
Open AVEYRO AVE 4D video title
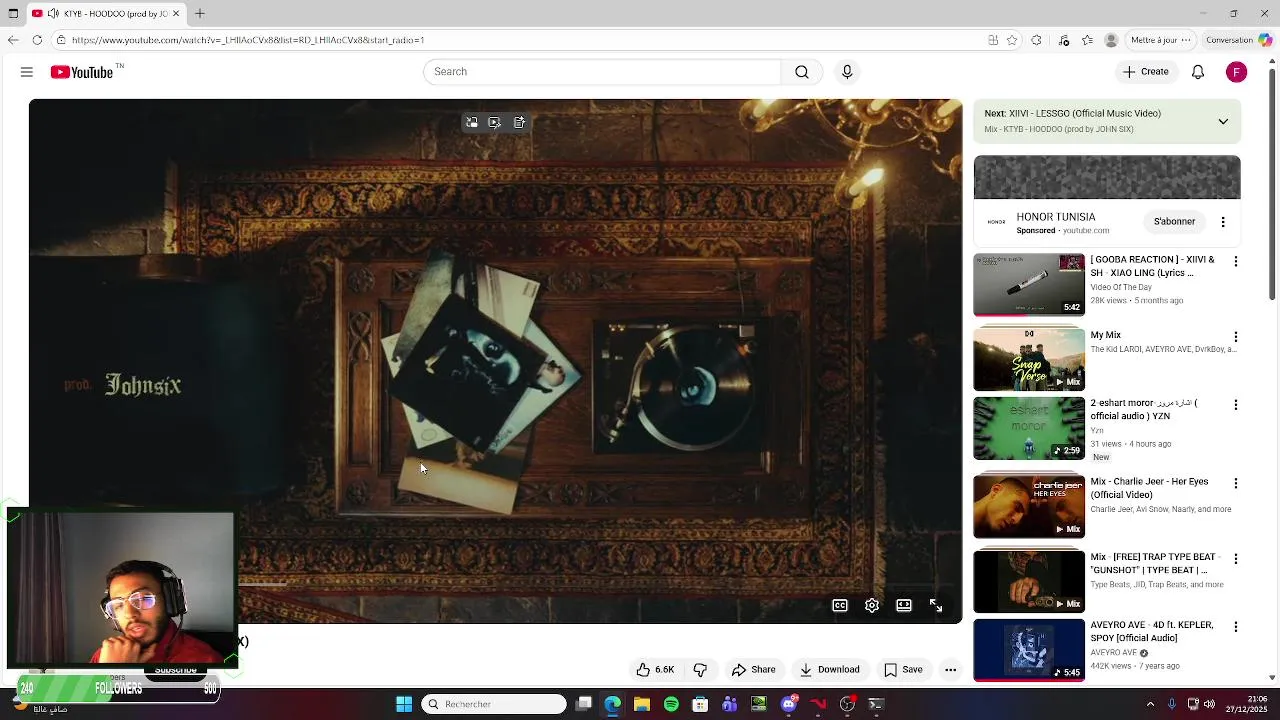pos(1152,631)
